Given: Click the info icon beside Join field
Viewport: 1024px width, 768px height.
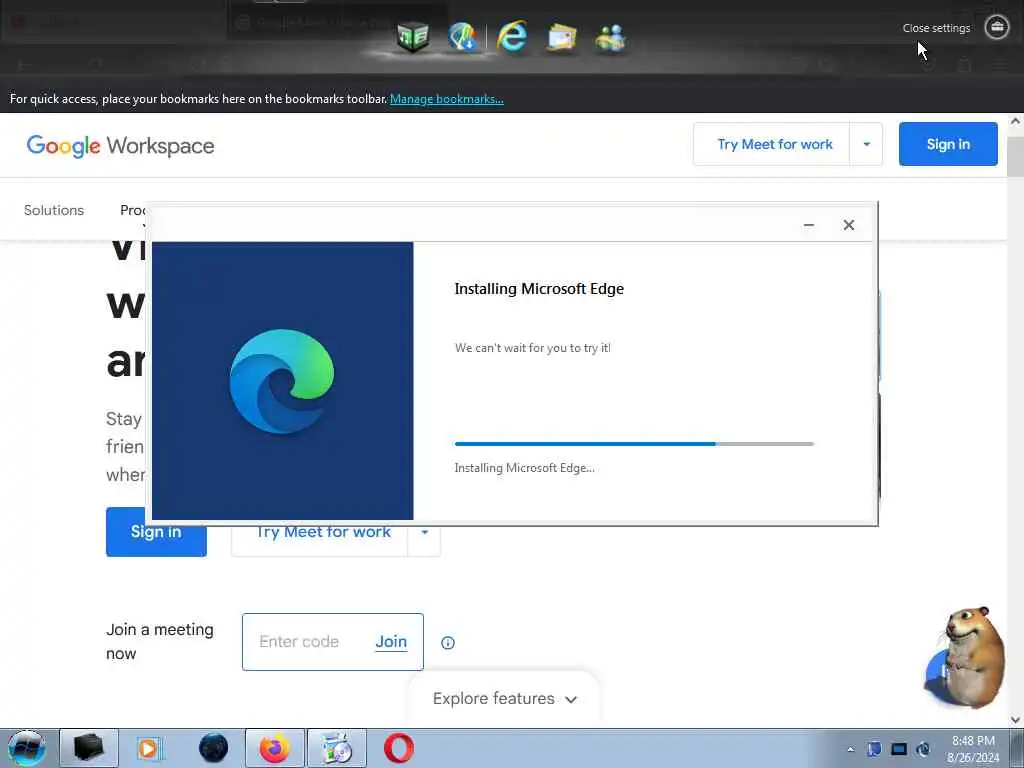Looking at the screenshot, I should tap(447, 643).
